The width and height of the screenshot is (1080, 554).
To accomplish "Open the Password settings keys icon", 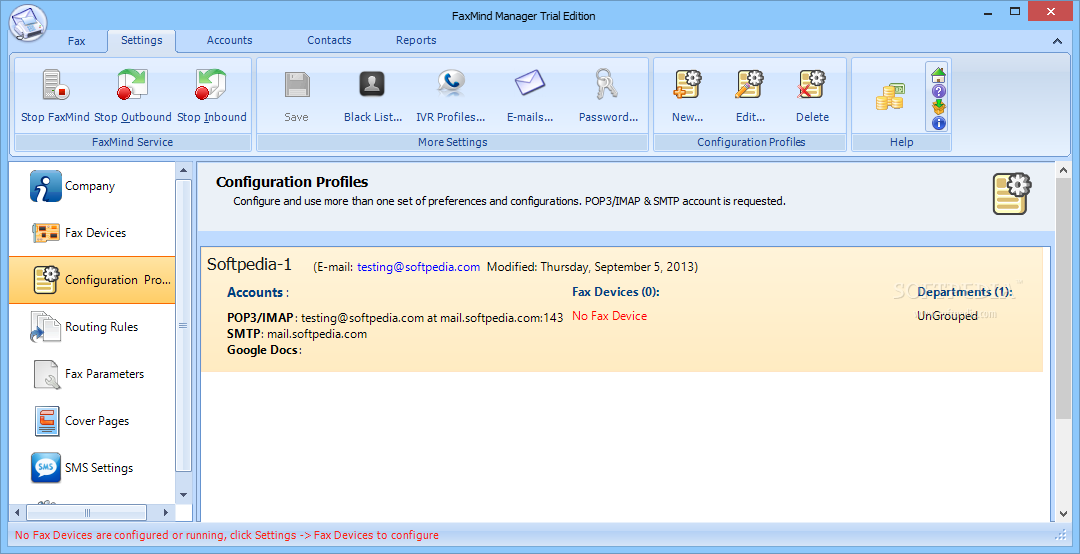I will [607, 85].
